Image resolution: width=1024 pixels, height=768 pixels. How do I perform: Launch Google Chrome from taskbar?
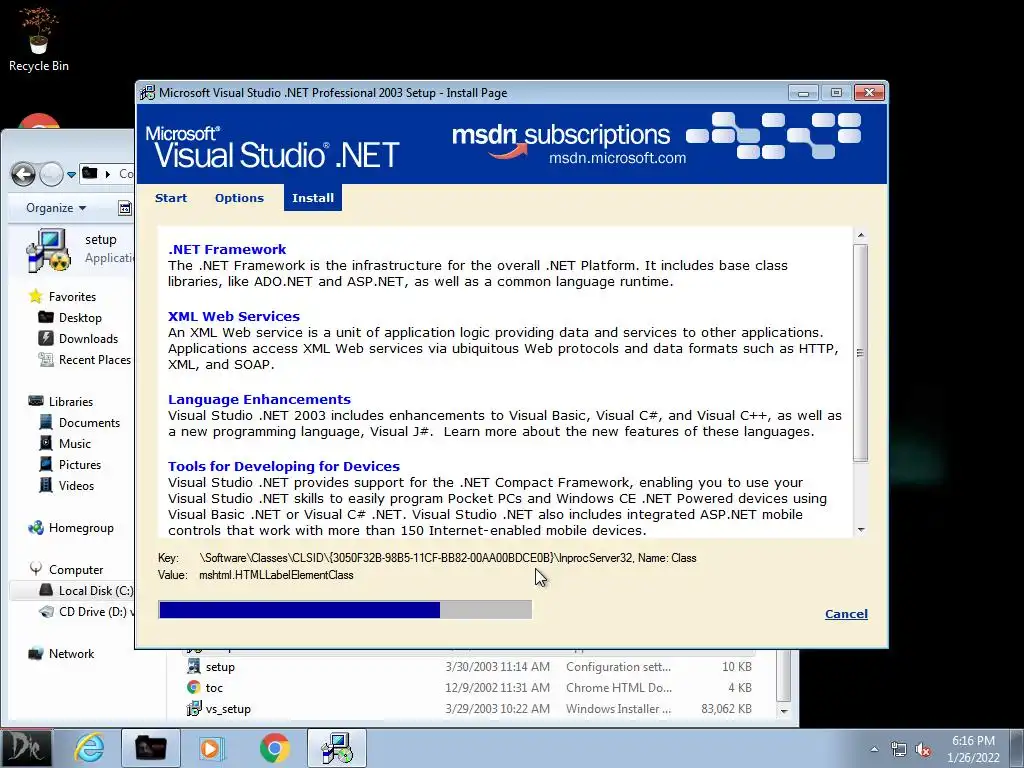[274, 748]
